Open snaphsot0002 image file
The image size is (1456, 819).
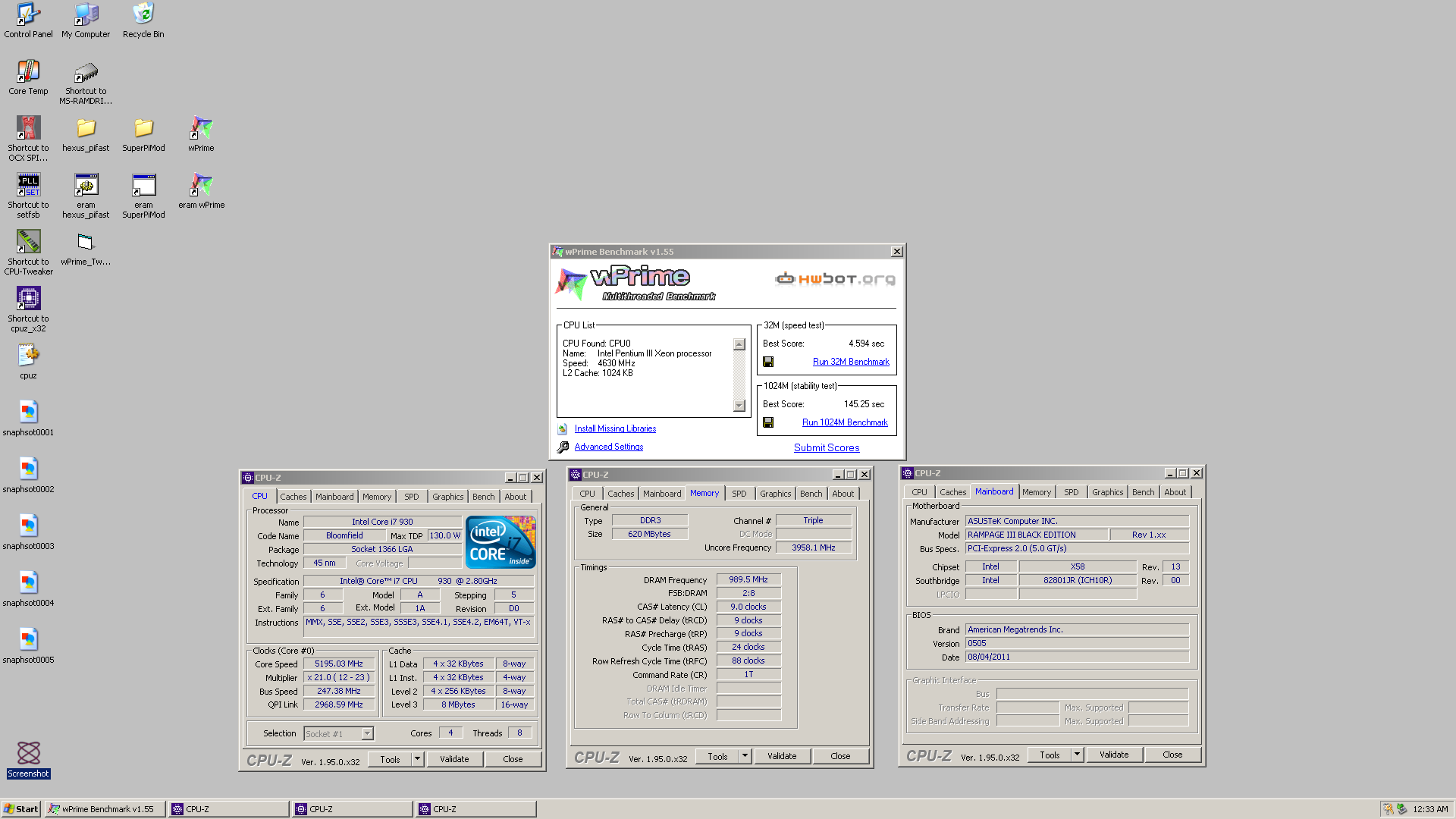[x=28, y=475]
